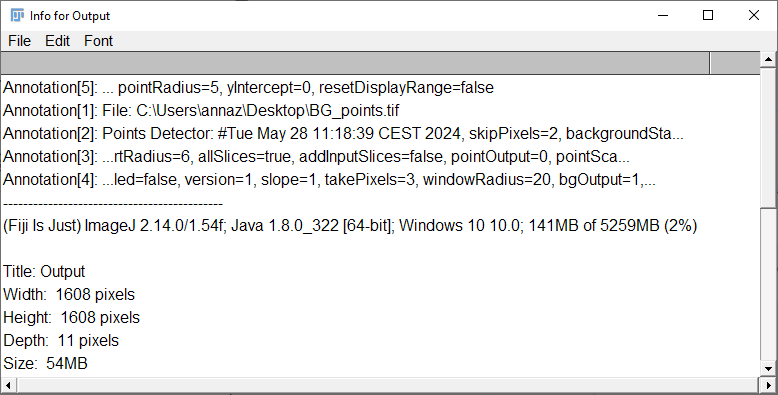Click the ImageJ icon in title bar
This screenshot has width=778, height=395.
click(x=17, y=15)
